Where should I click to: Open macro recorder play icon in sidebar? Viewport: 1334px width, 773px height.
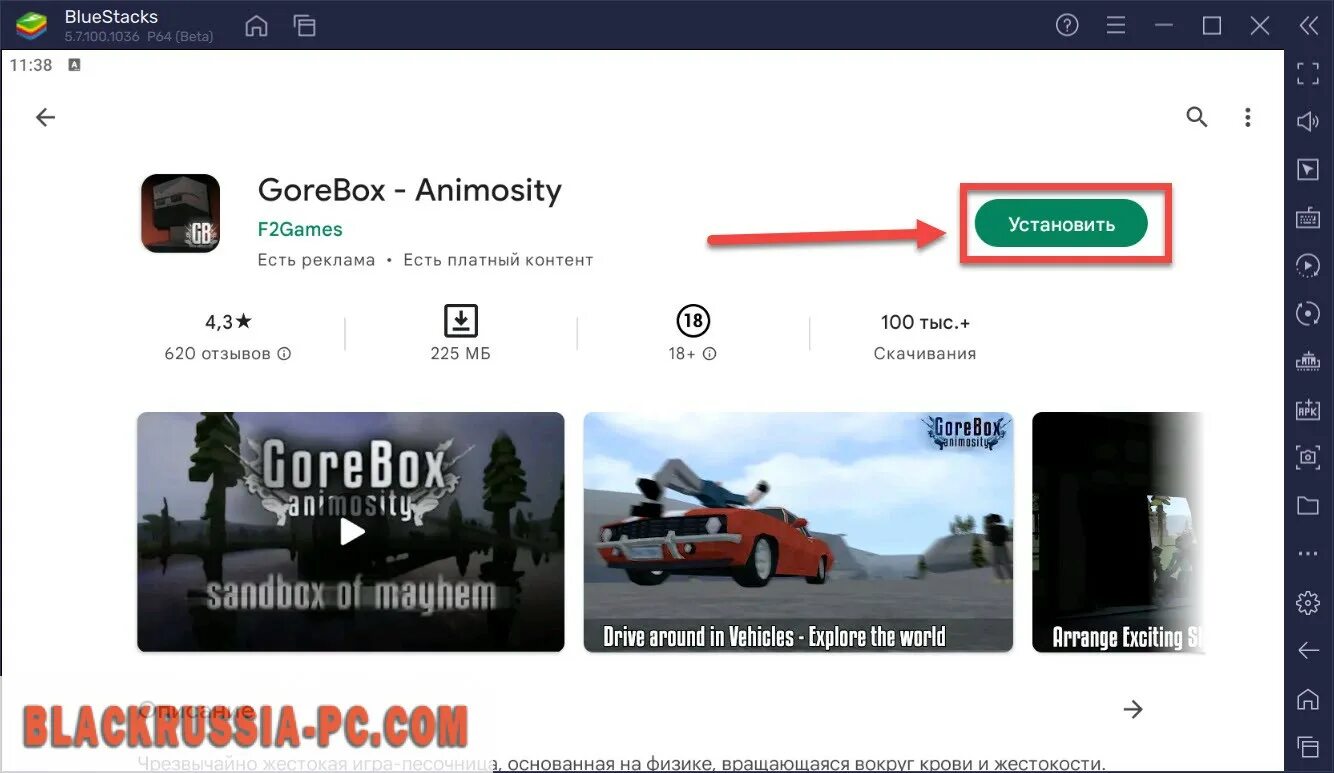point(1308,265)
